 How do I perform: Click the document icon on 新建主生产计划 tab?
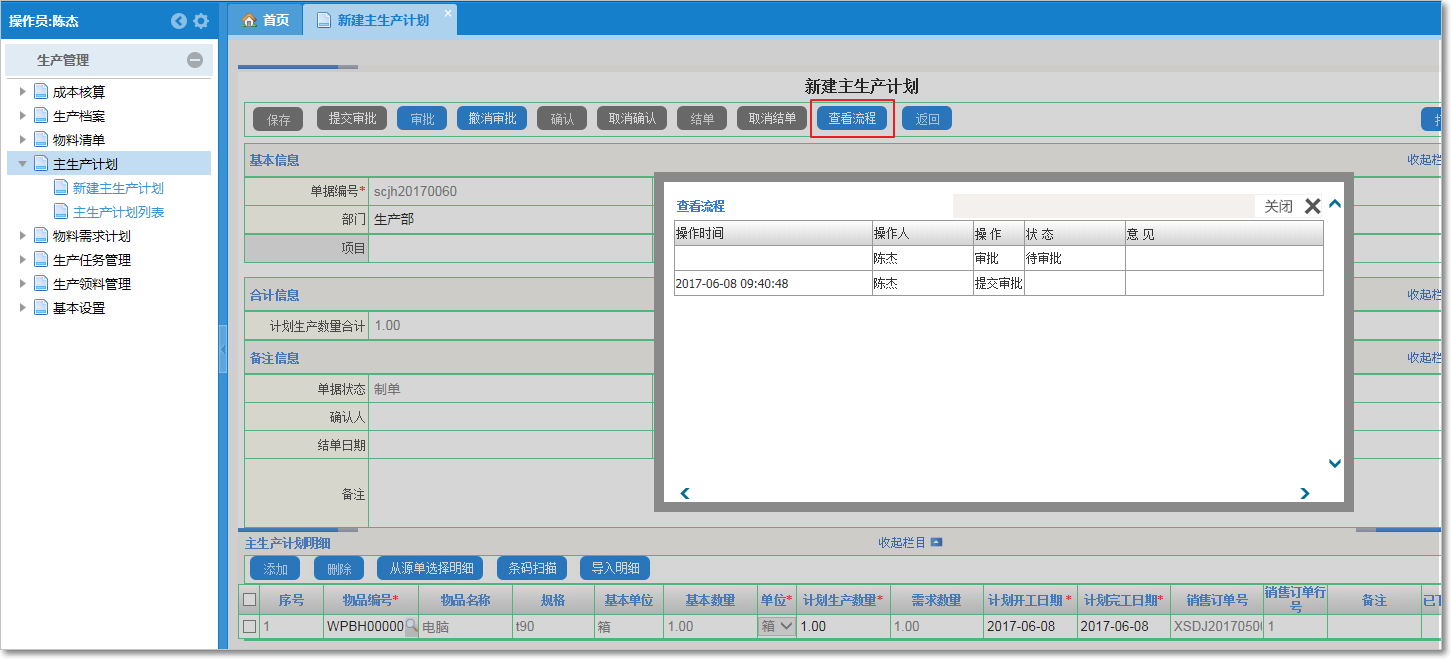pos(322,18)
